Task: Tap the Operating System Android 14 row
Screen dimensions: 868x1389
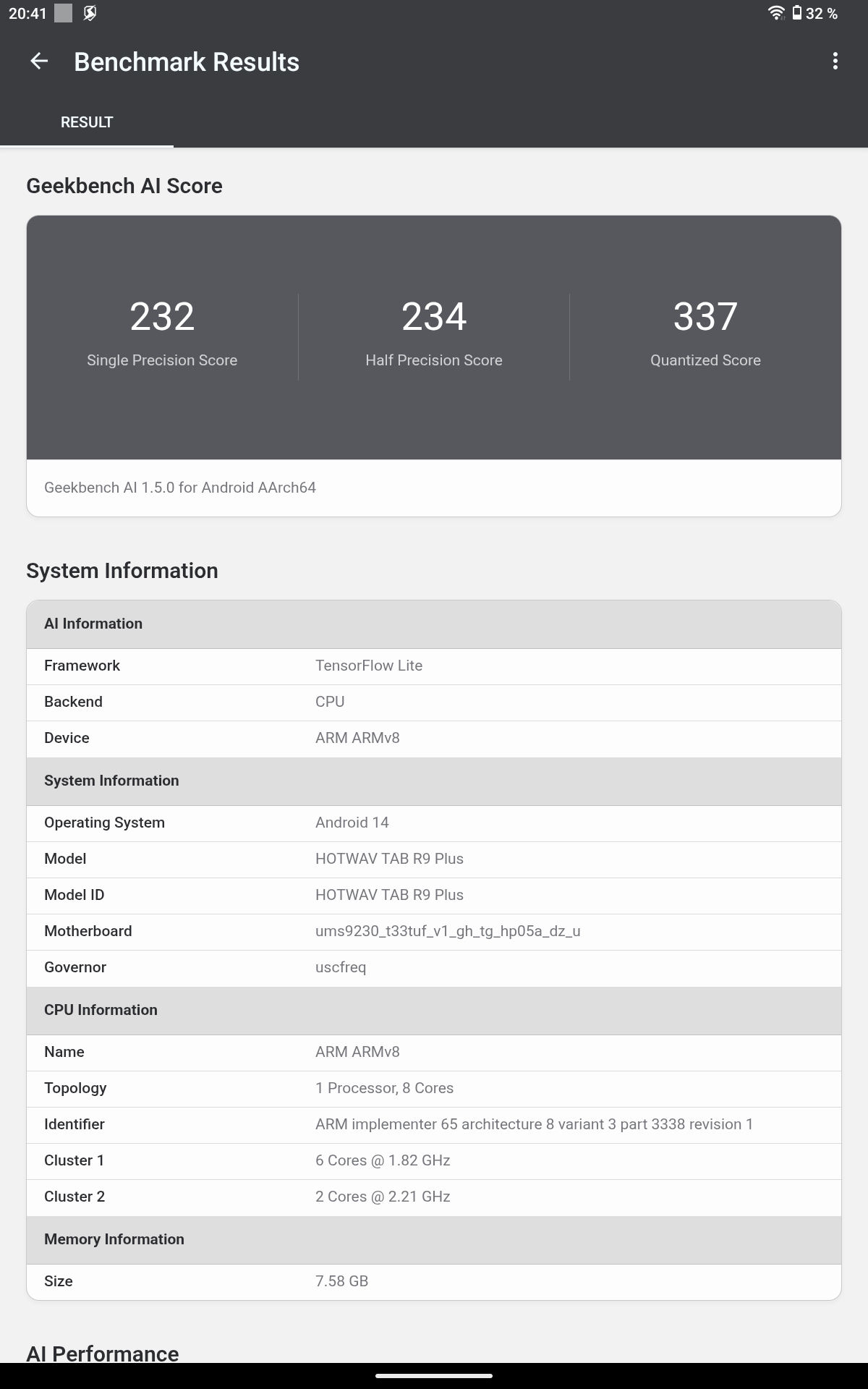Action: coord(434,823)
